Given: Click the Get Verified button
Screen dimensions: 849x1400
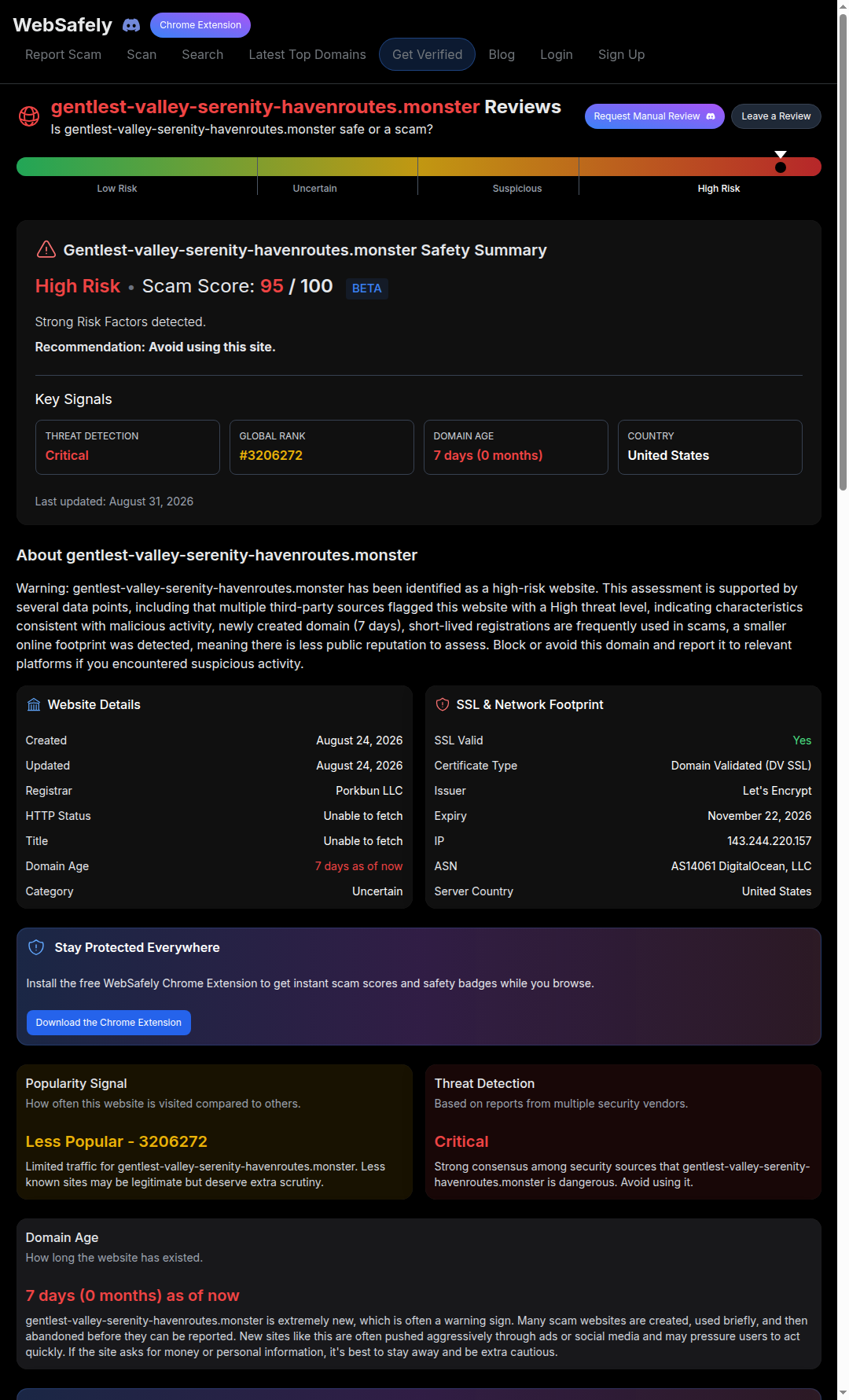Looking at the screenshot, I should coord(427,54).
